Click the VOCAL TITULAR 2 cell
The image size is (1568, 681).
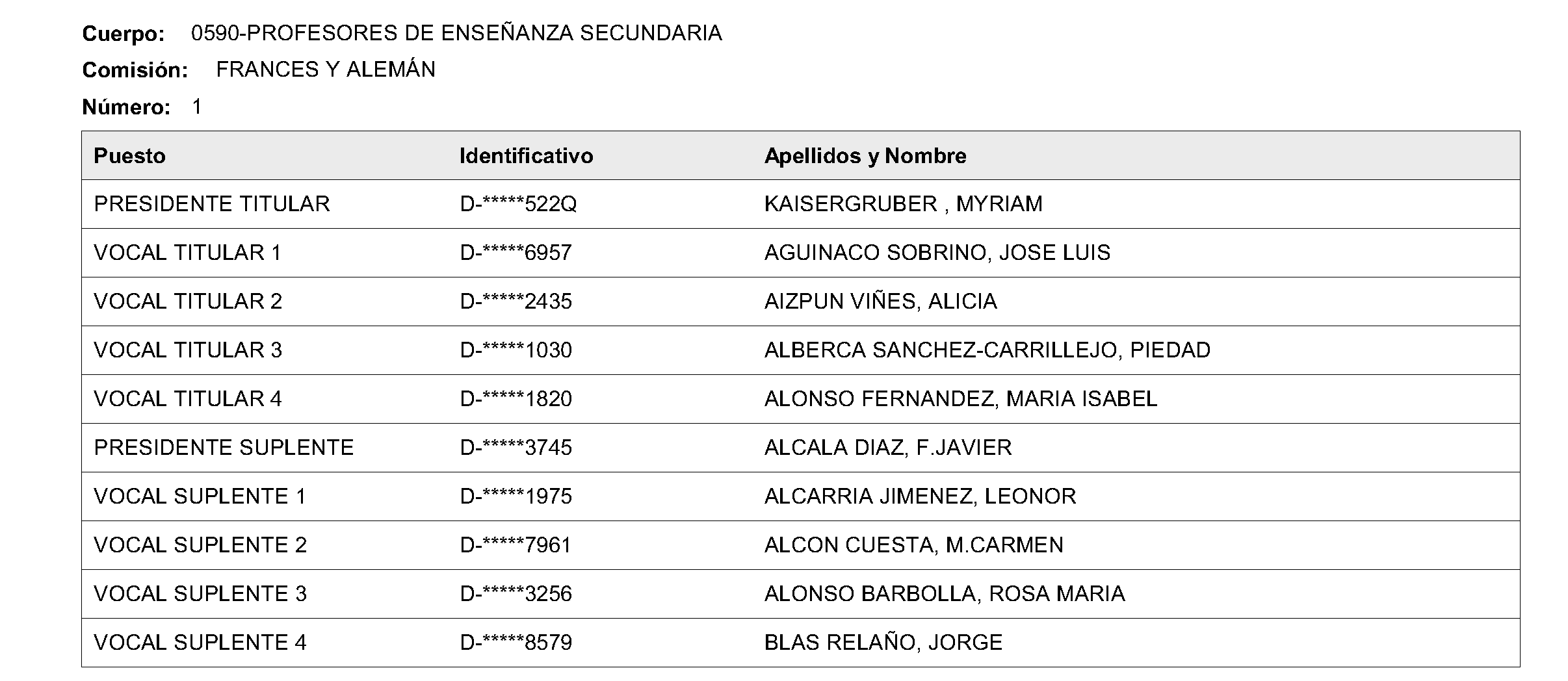point(188,302)
